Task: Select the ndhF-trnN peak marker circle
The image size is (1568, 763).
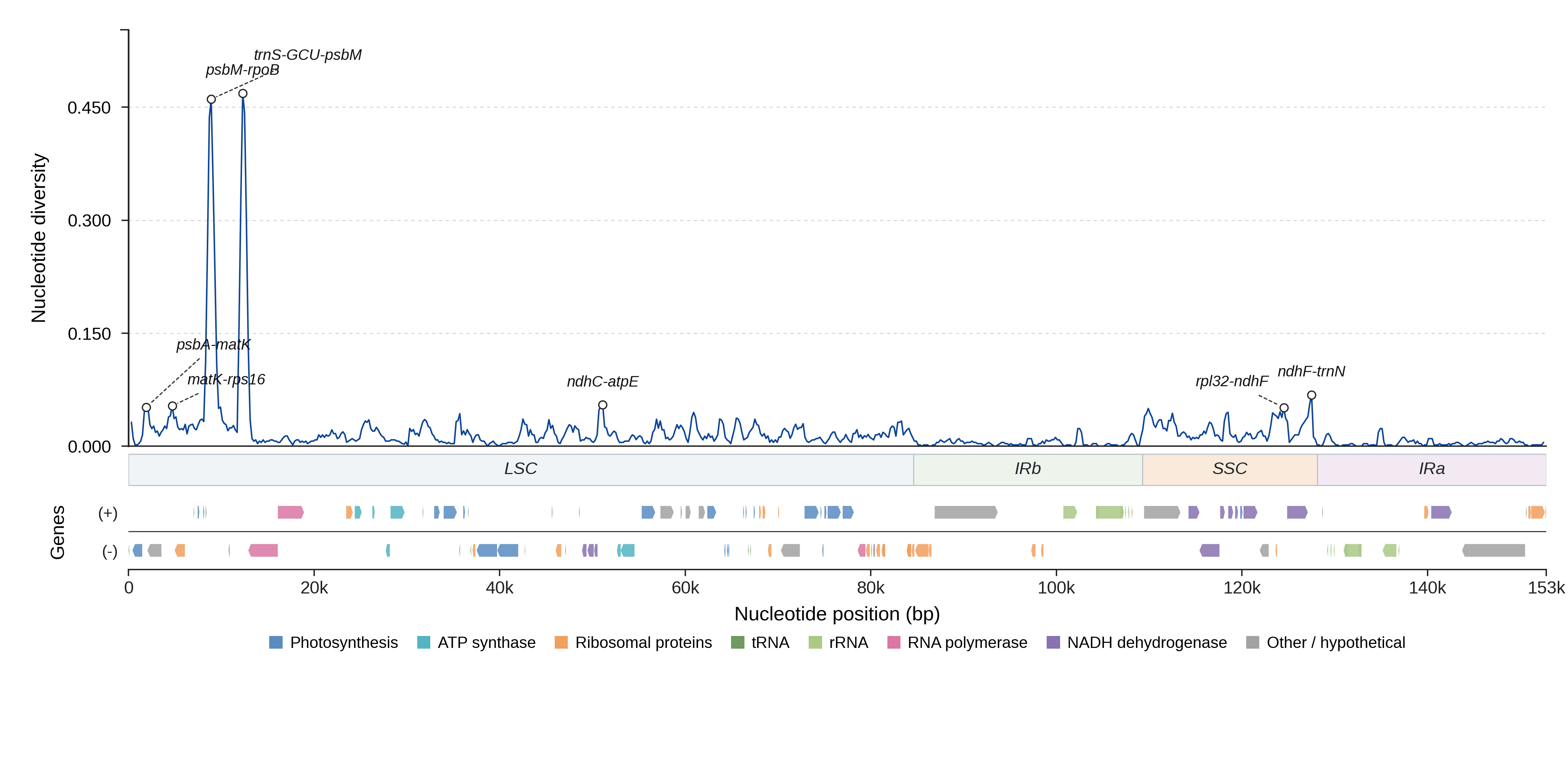Action: [1312, 395]
